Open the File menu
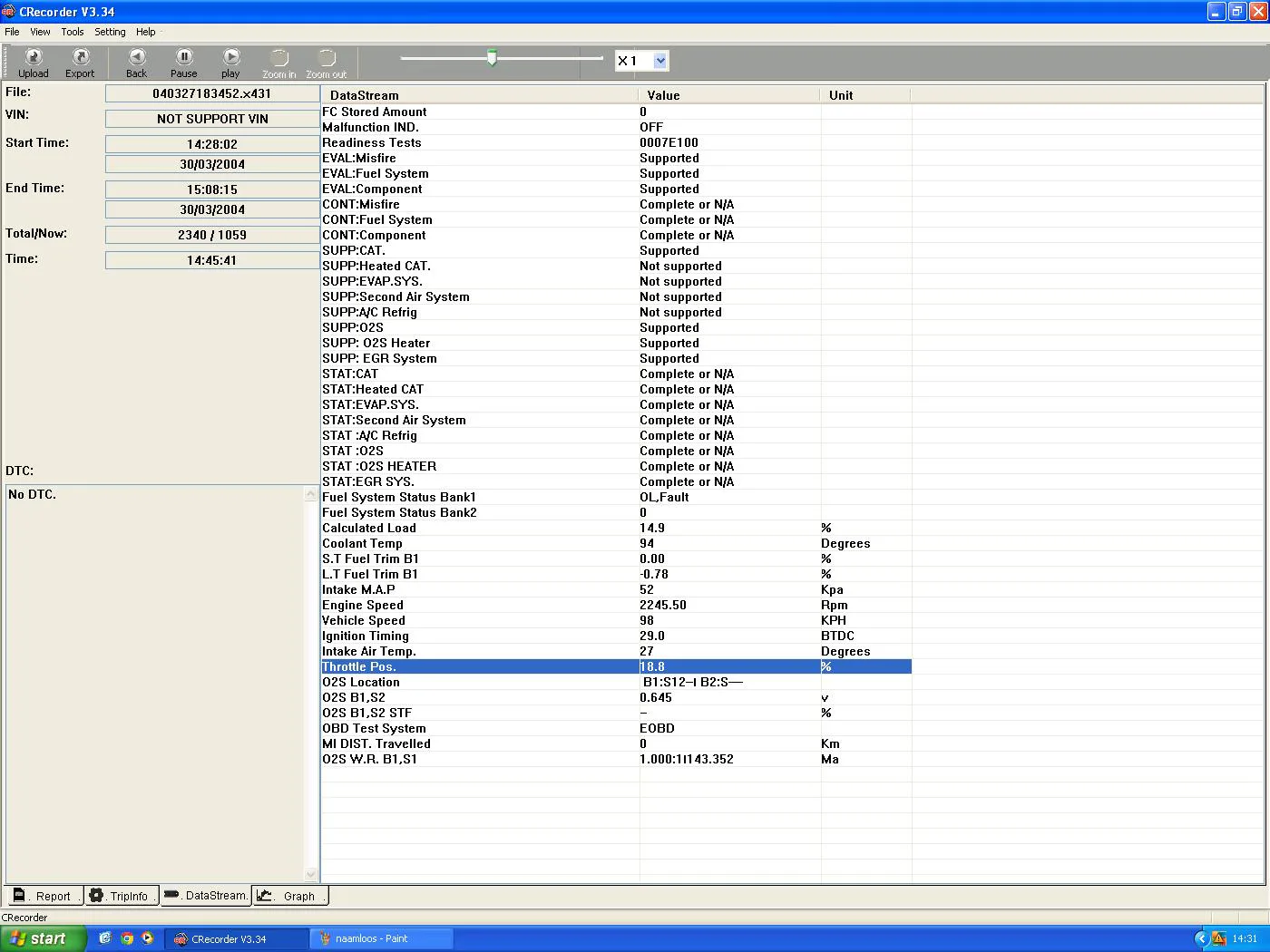Viewport: 1270px width, 952px height. pos(12,32)
